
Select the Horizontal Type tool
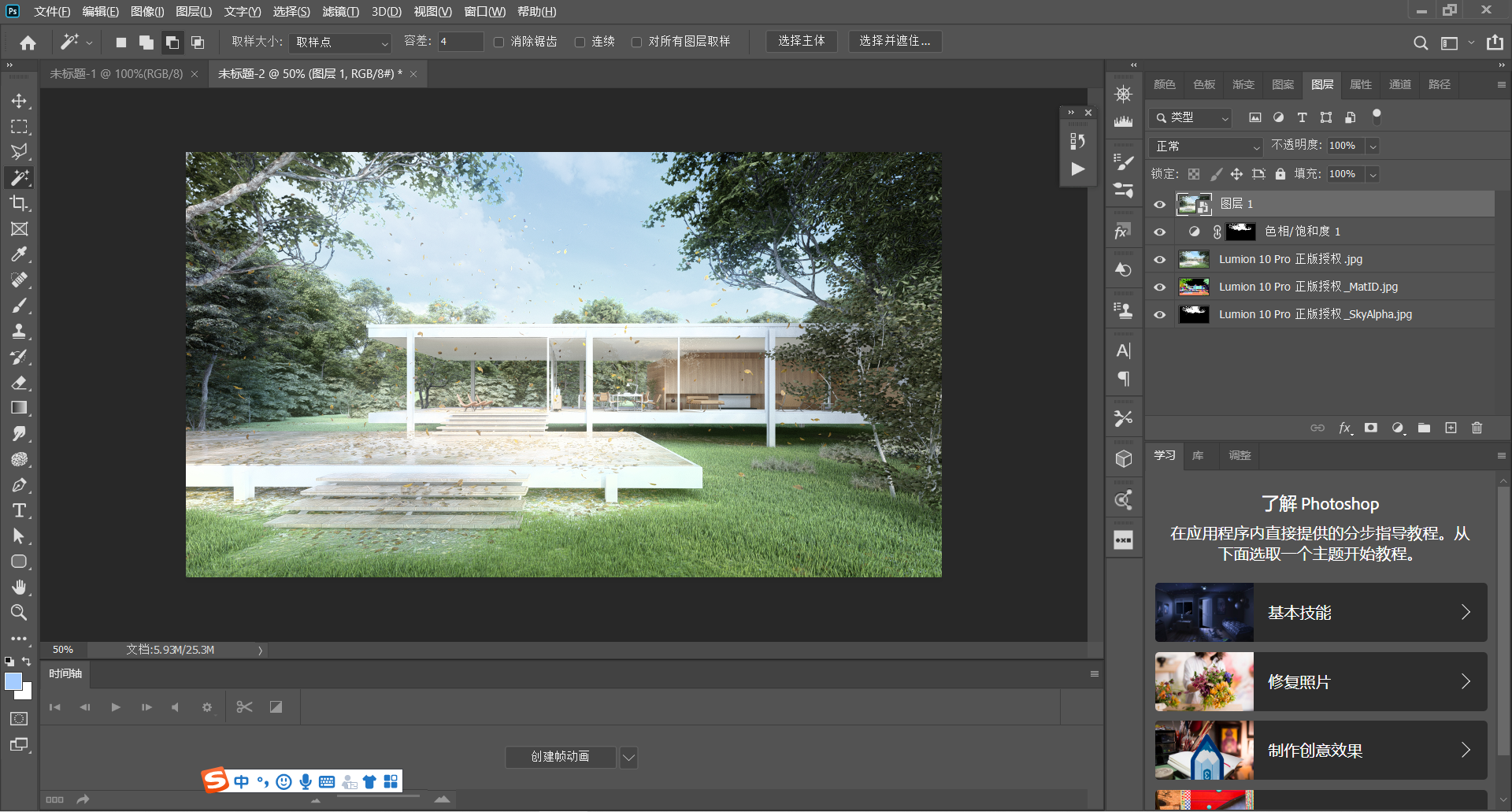click(x=19, y=510)
